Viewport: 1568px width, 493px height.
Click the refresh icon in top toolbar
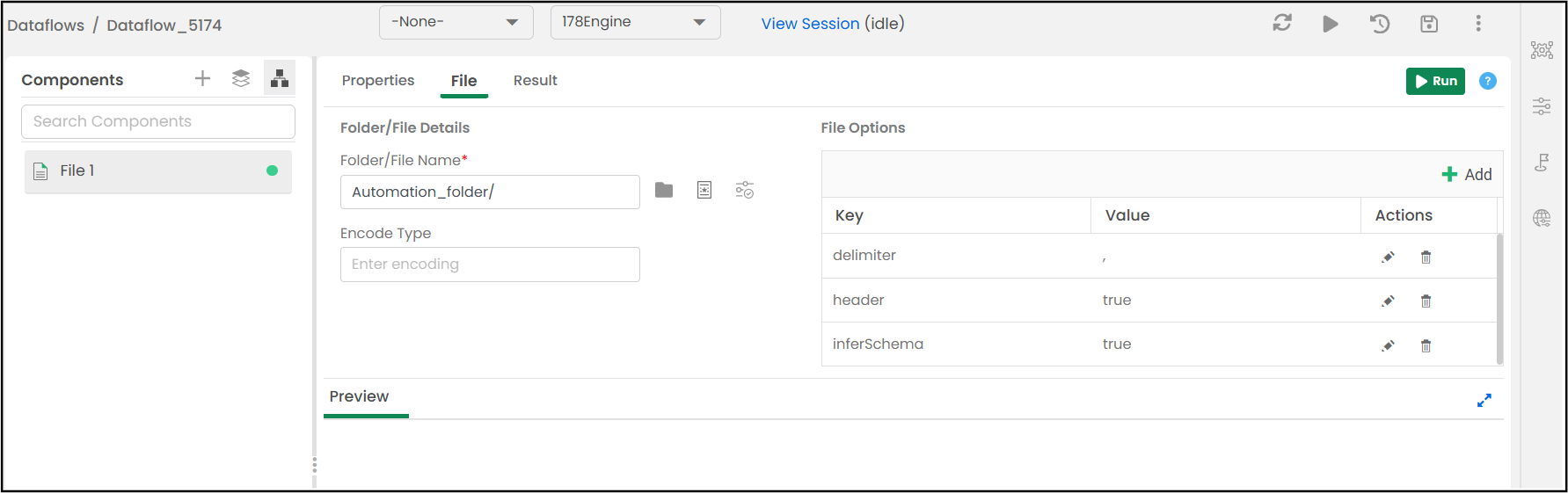[x=1282, y=24]
